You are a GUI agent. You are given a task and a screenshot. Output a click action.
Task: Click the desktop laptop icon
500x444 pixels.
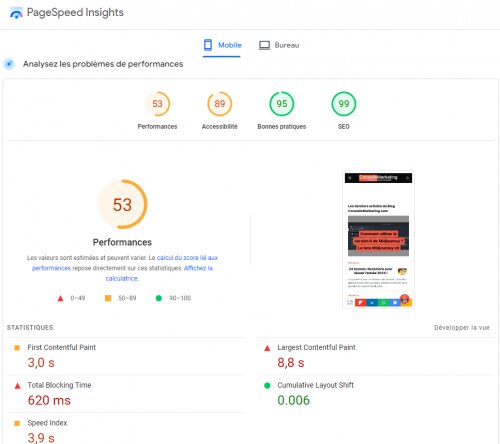[264, 45]
